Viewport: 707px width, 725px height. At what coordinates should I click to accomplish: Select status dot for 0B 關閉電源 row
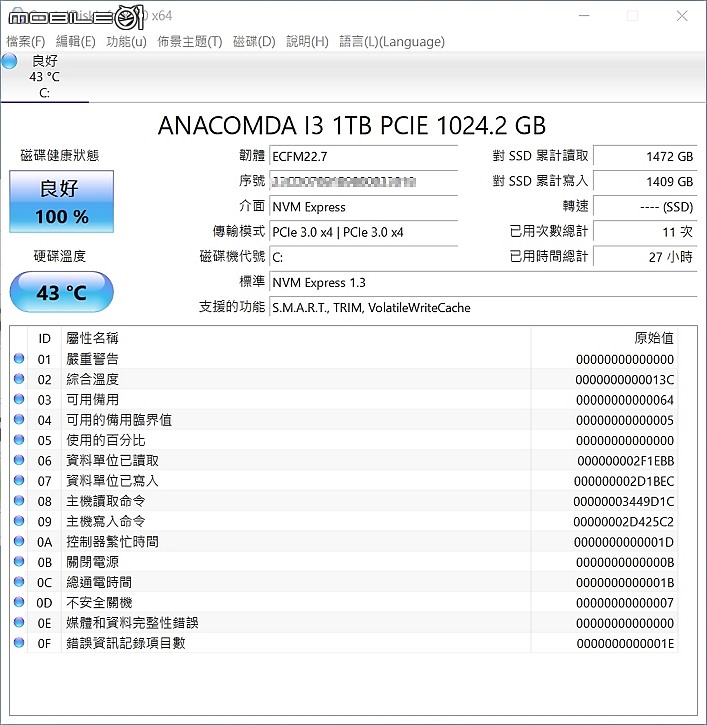(x=19, y=562)
